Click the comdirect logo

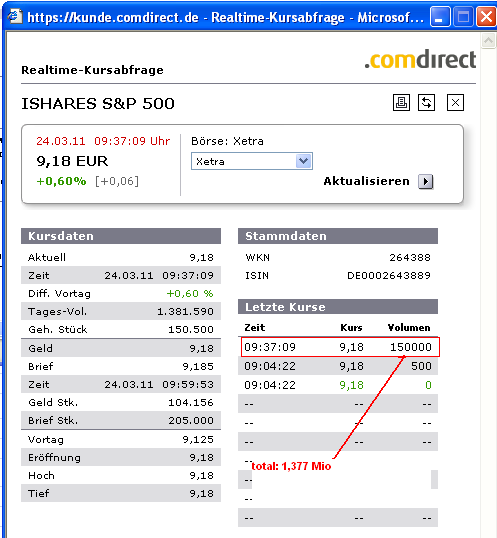pos(420,59)
